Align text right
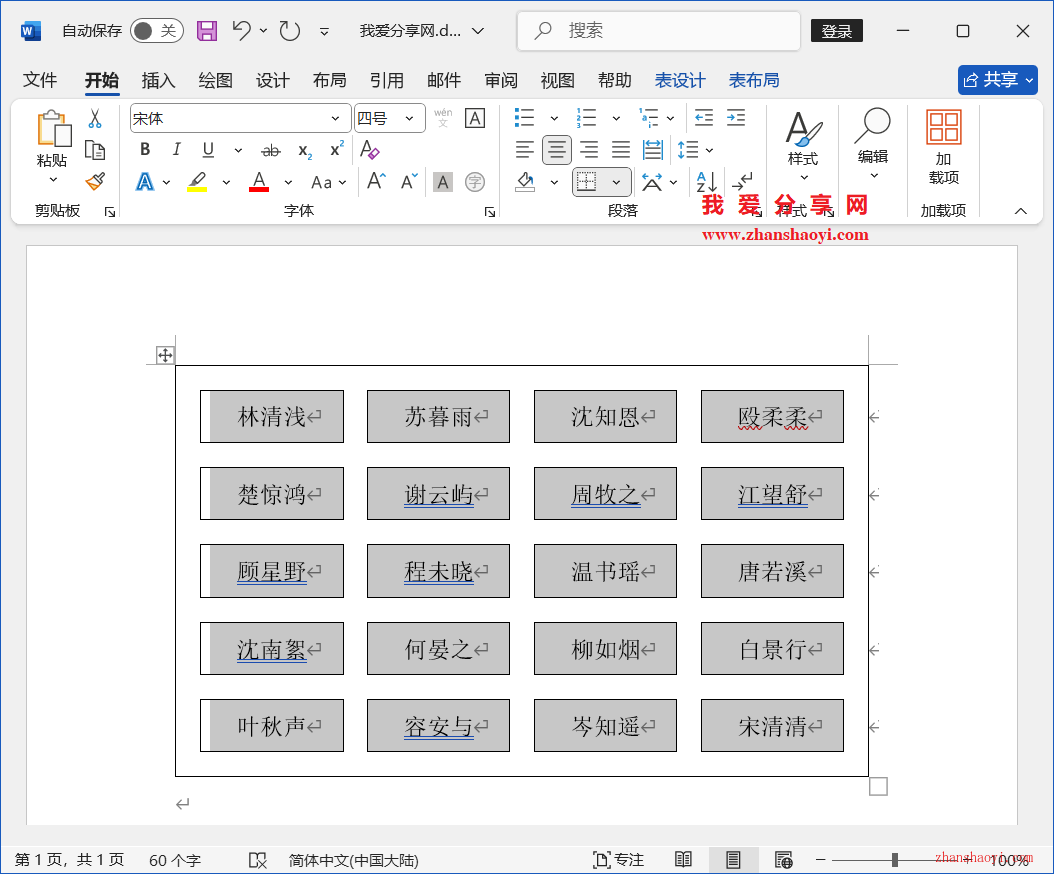The width and height of the screenshot is (1054, 874). 589,150
